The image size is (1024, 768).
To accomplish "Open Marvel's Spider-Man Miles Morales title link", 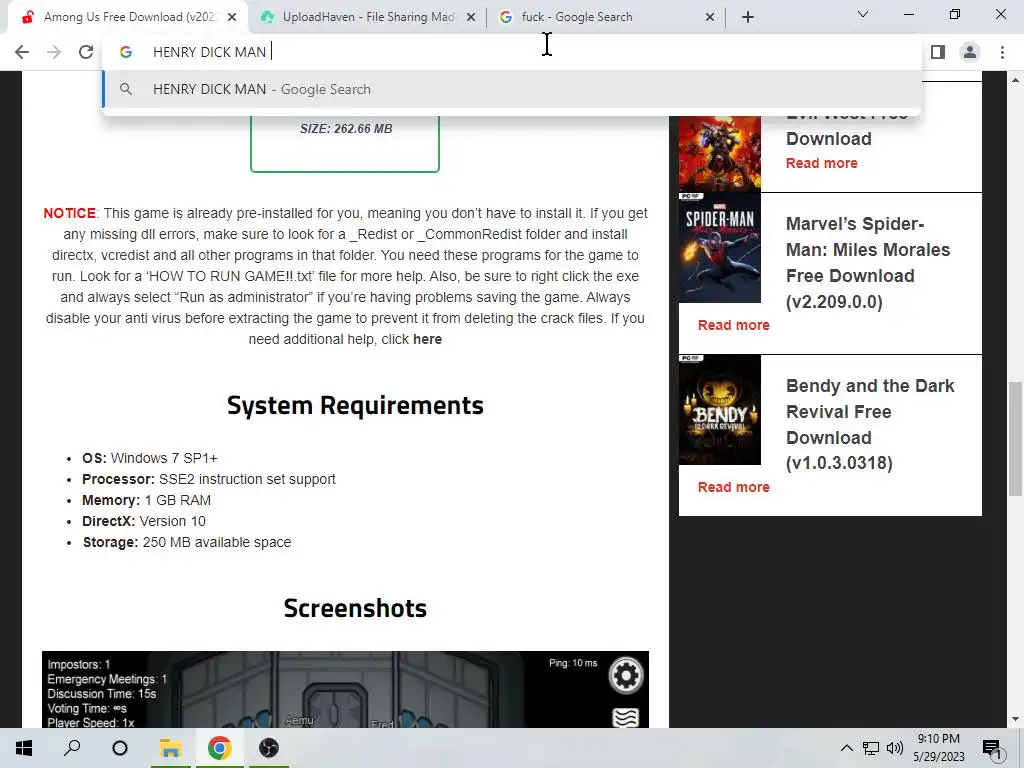I will (x=868, y=263).
